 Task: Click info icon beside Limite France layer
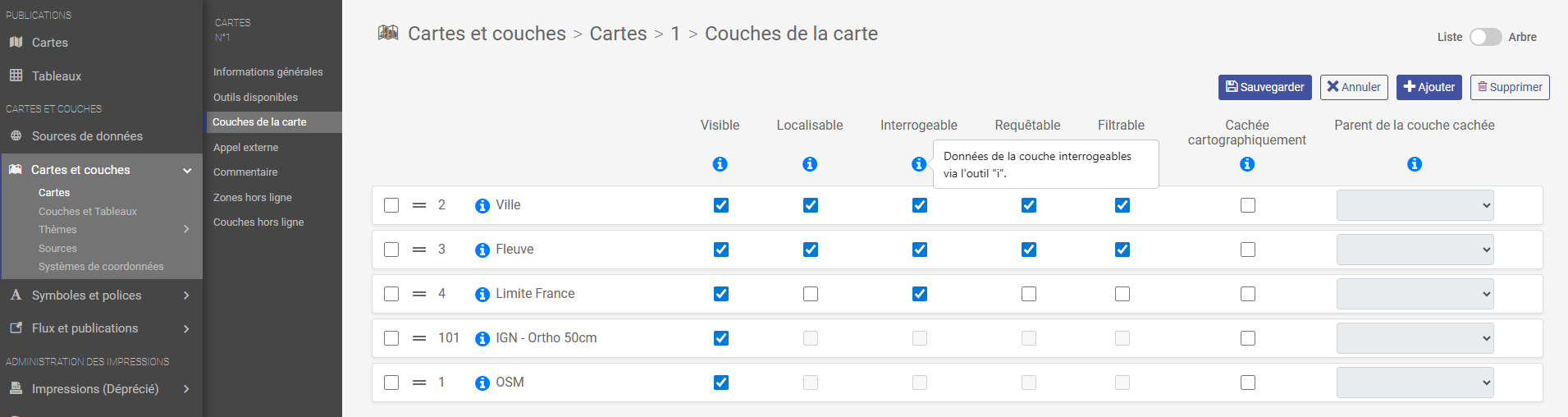482,295
